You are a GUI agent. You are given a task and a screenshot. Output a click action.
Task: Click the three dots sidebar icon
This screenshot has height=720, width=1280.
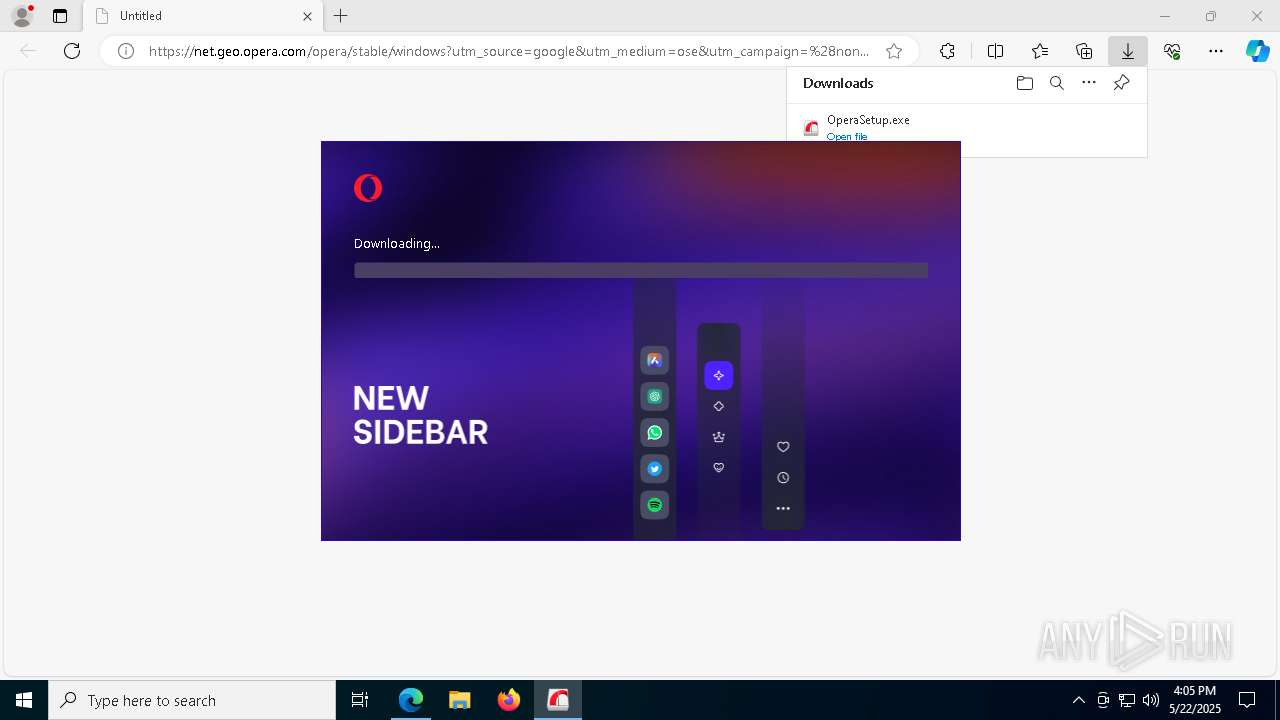(x=783, y=508)
